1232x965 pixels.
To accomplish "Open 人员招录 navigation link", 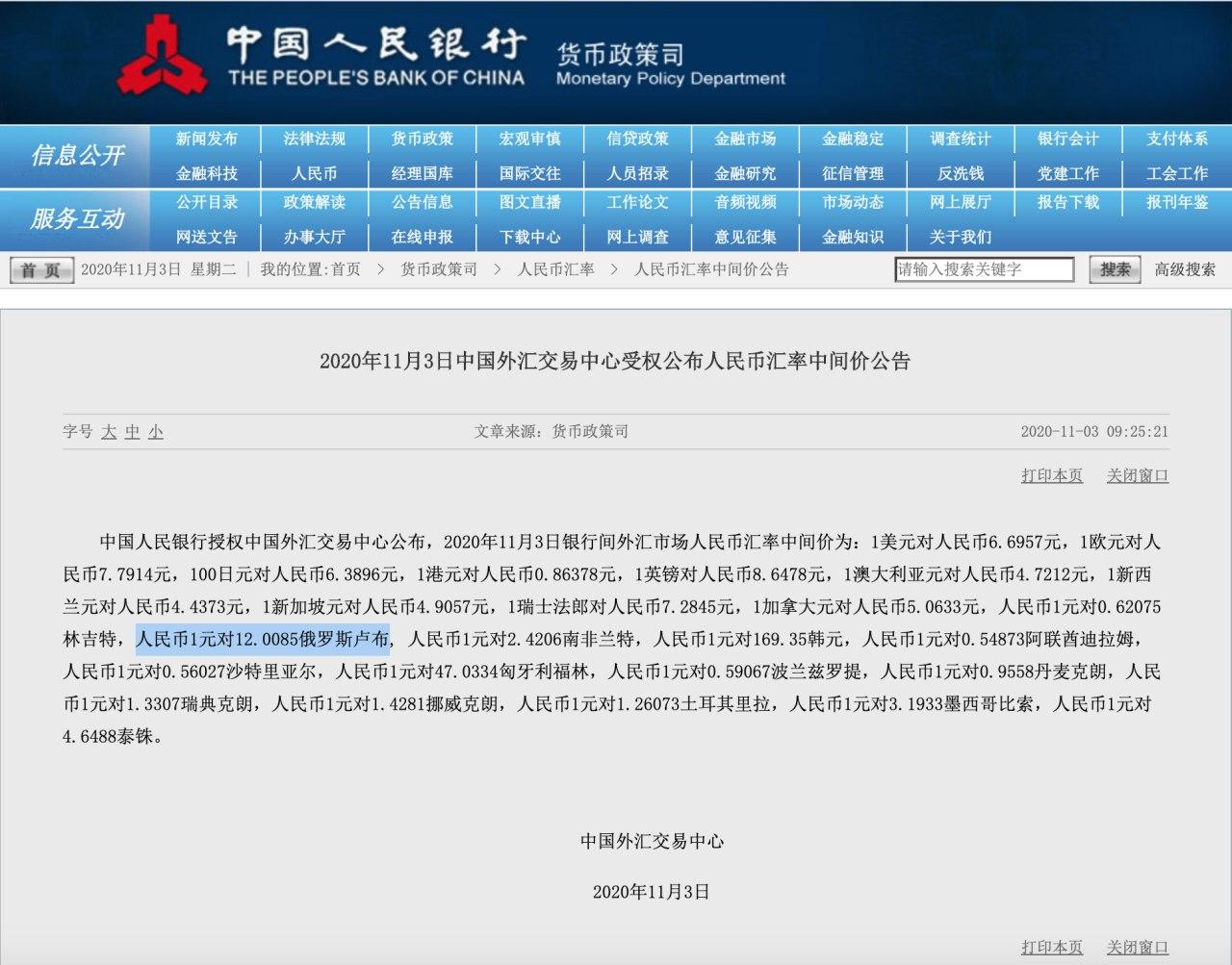I will coord(638,174).
